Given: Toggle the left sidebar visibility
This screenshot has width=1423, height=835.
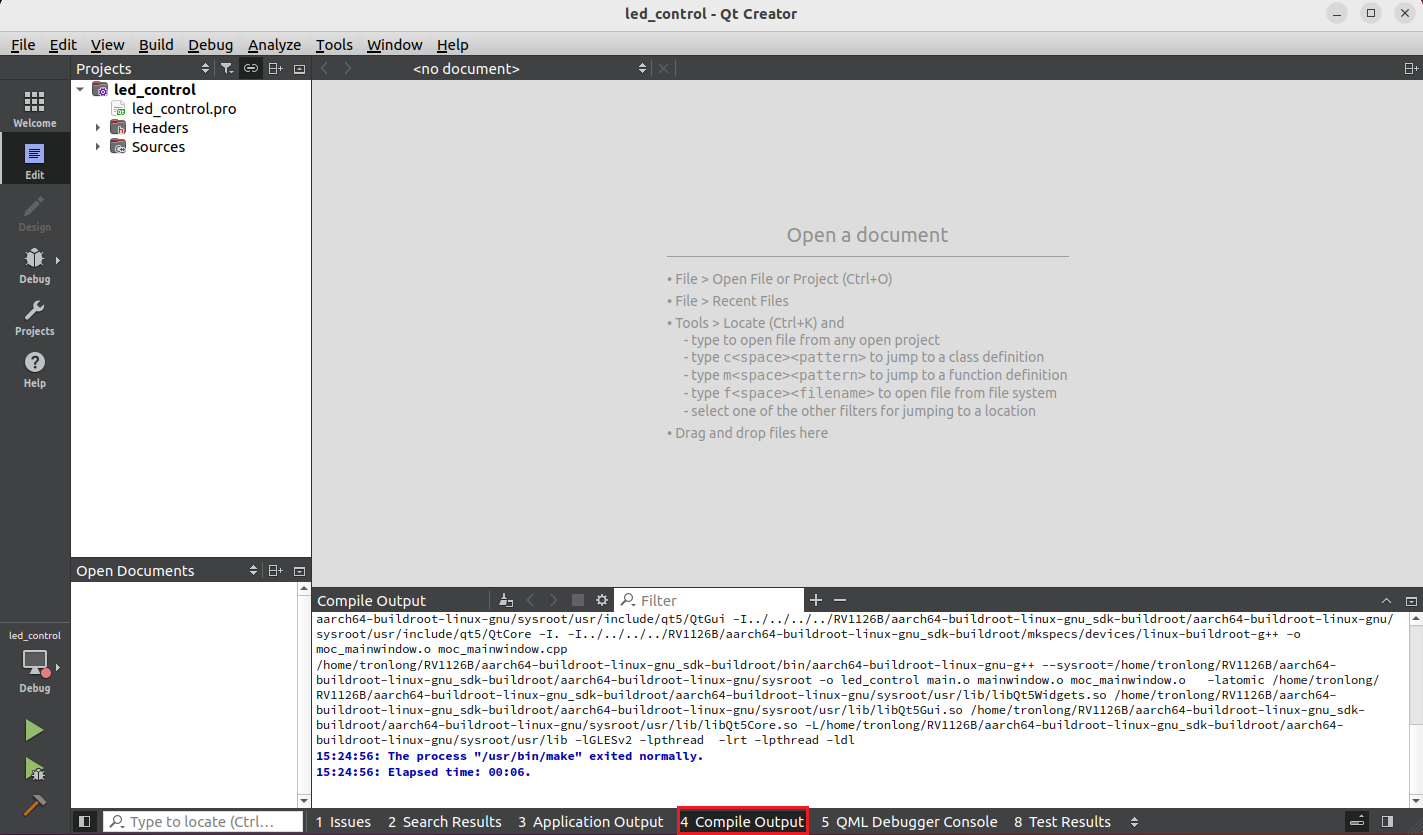Looking at the screenshot, I should [85, 821].
